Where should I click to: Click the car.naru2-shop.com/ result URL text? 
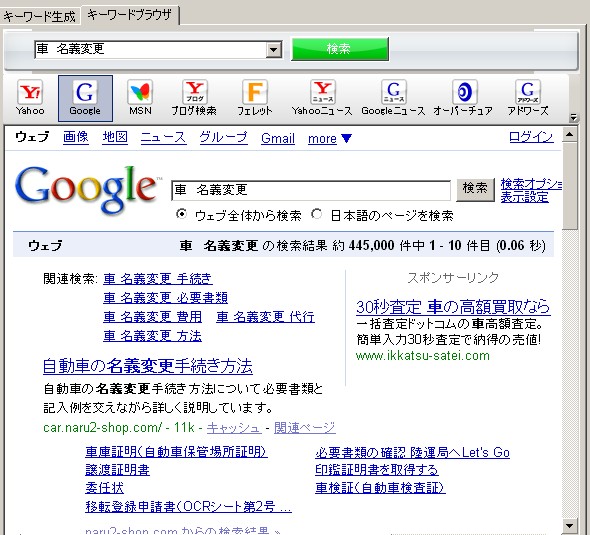coord(102,428)
